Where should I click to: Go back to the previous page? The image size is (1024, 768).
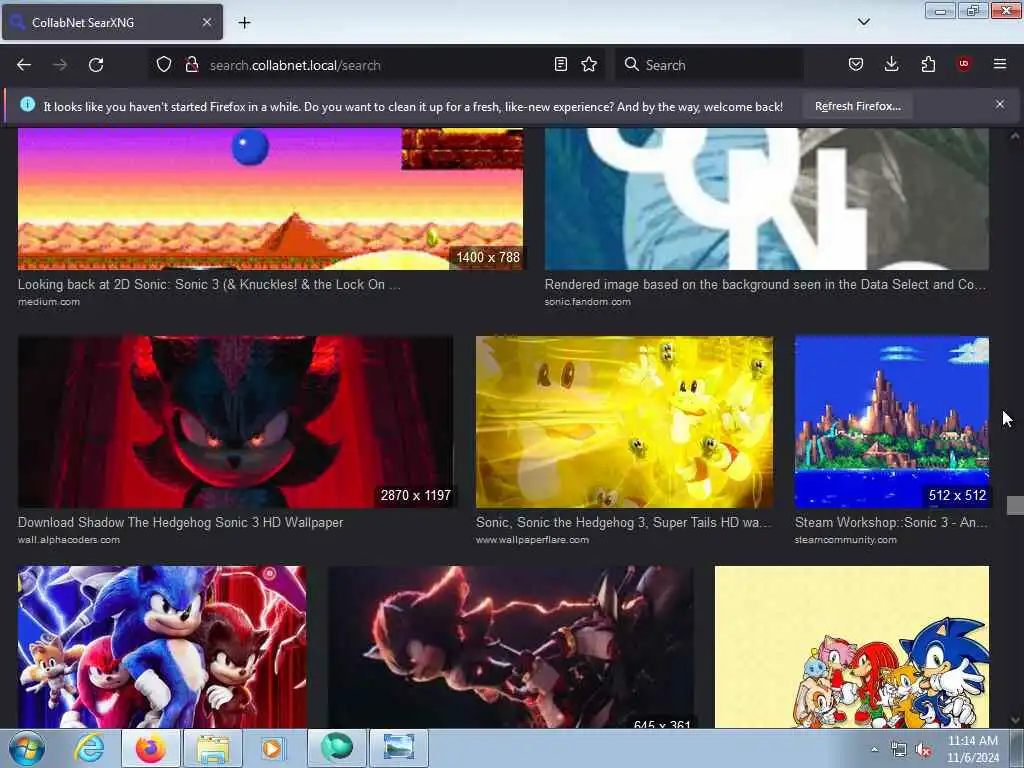tap(24, 65)
